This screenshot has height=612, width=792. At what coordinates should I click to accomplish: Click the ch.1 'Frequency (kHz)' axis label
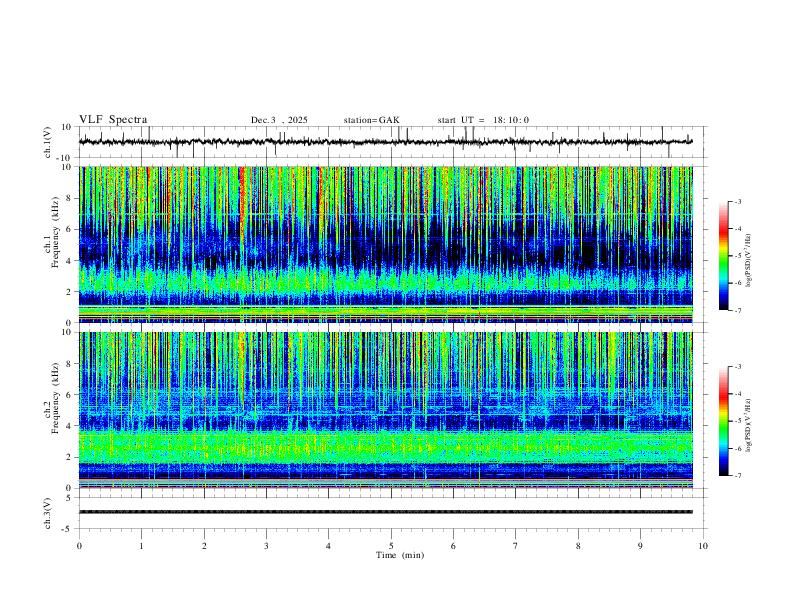tap(56, 232)
